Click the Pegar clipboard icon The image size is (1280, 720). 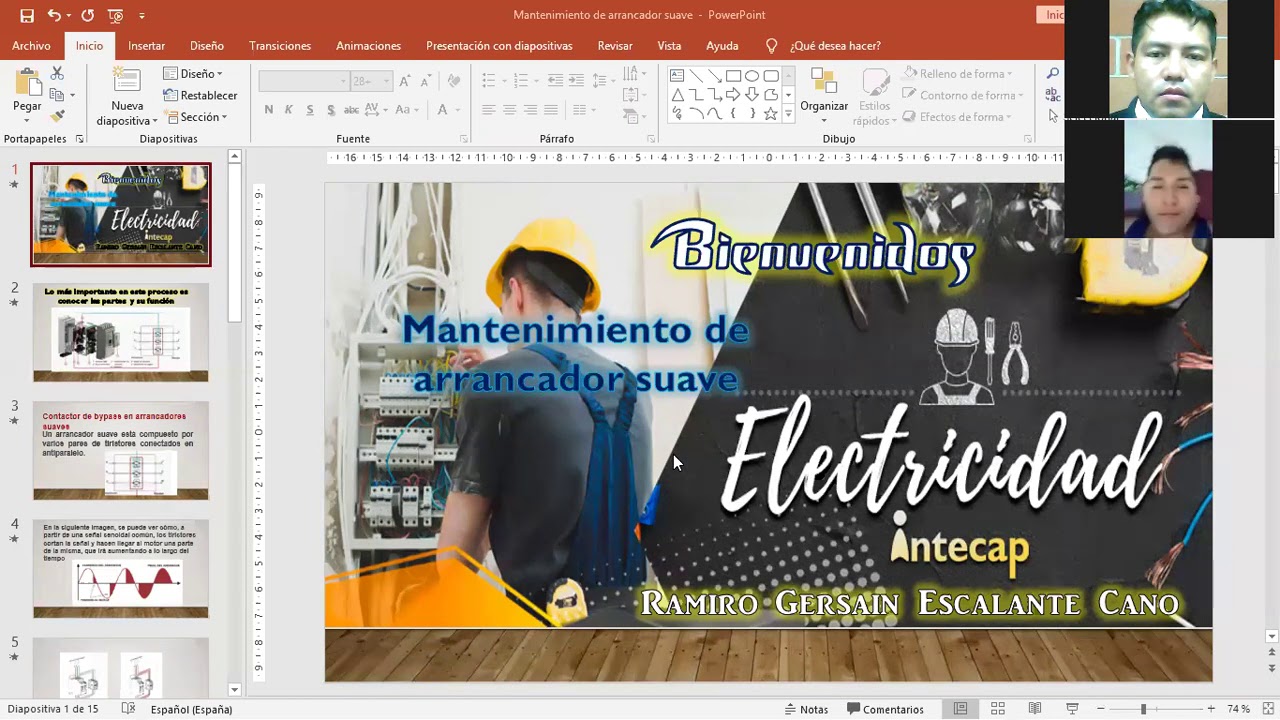pyautogui.click(x=27, y=83)
